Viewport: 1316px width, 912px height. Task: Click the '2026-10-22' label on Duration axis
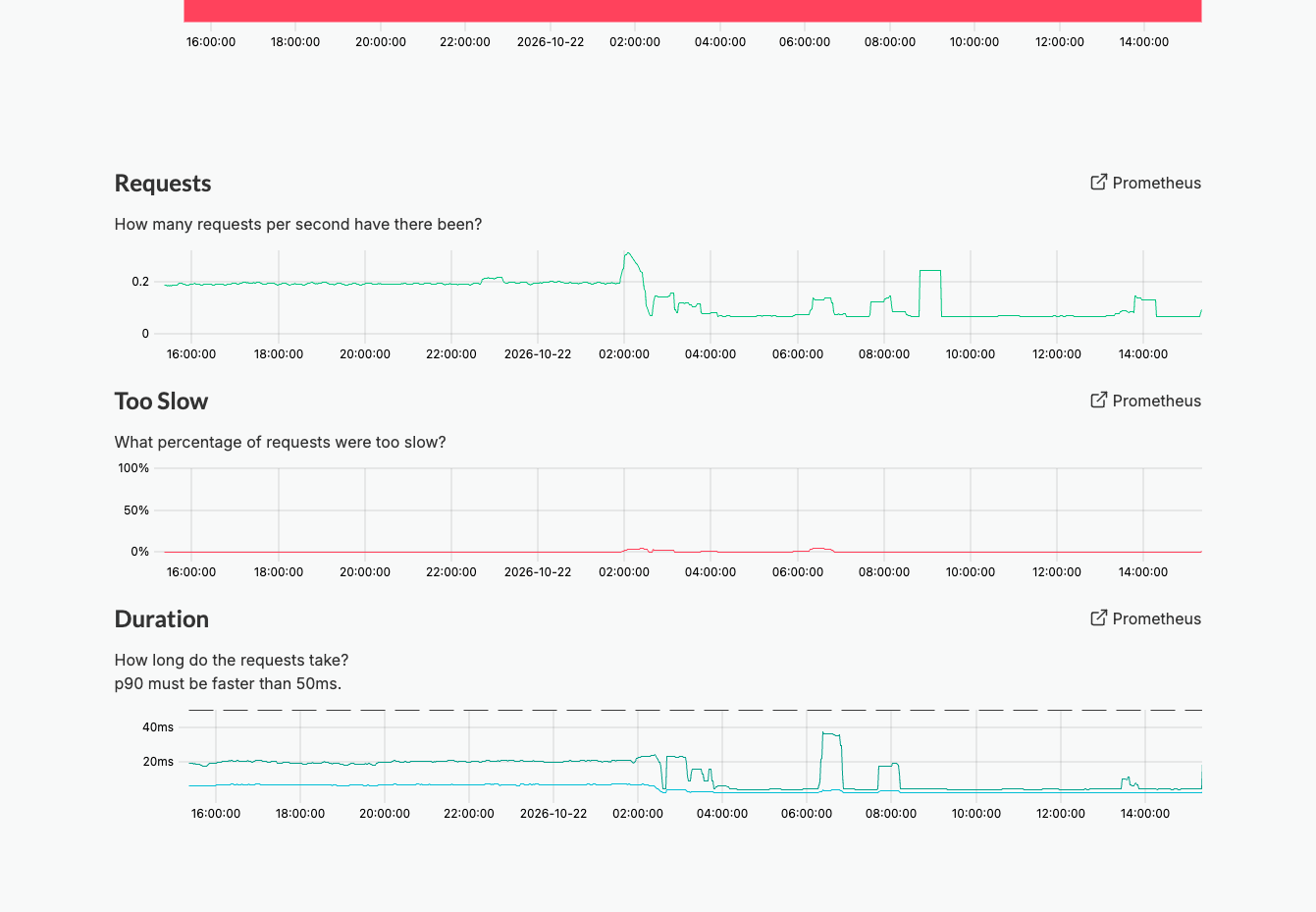click(553, 814)
